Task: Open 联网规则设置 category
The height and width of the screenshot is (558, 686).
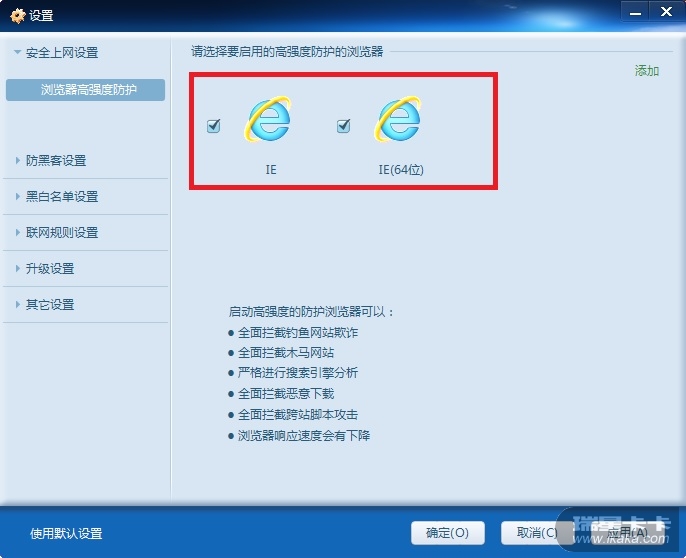Action: pos(62,232)
